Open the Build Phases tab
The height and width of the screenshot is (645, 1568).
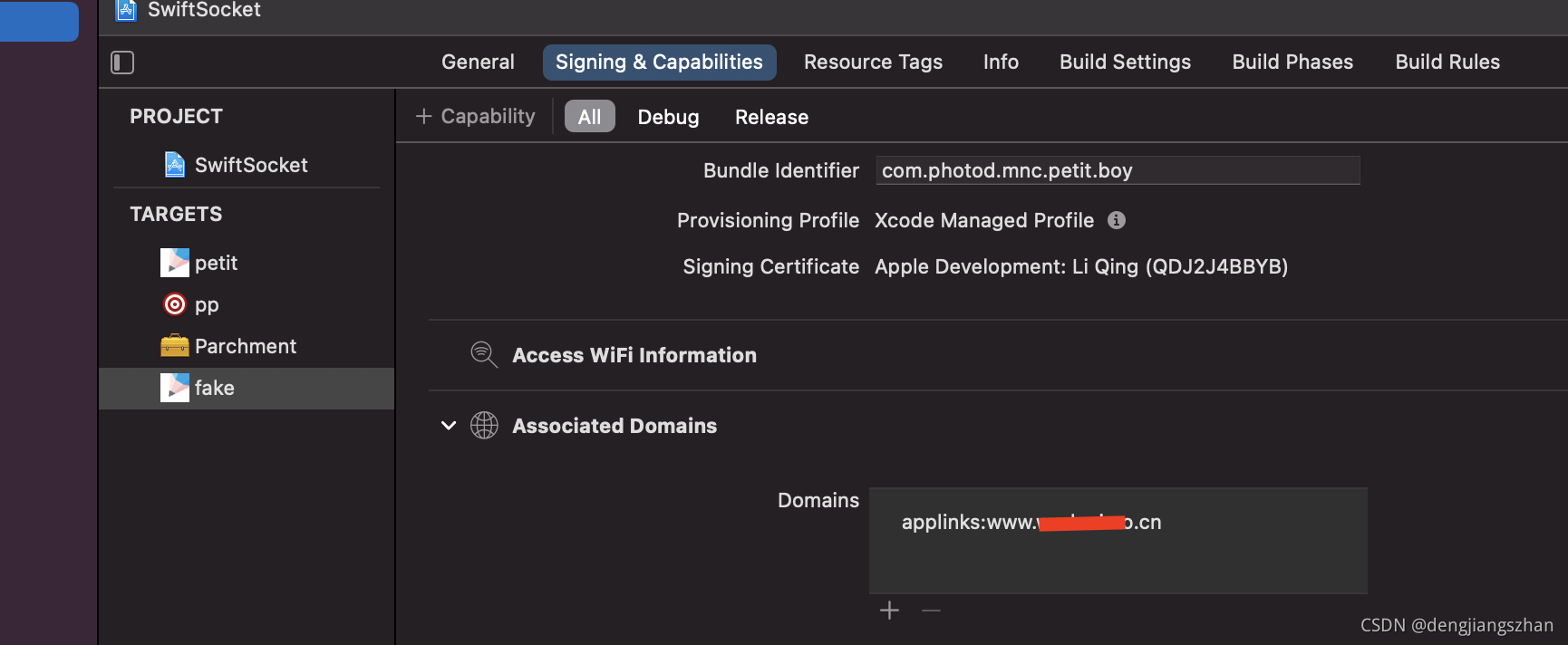coord(1292,62)
